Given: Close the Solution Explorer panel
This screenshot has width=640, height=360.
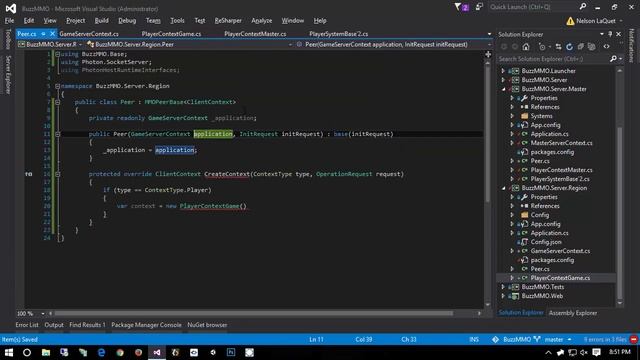Looking at the screenshot, I should tap(618, 34).
